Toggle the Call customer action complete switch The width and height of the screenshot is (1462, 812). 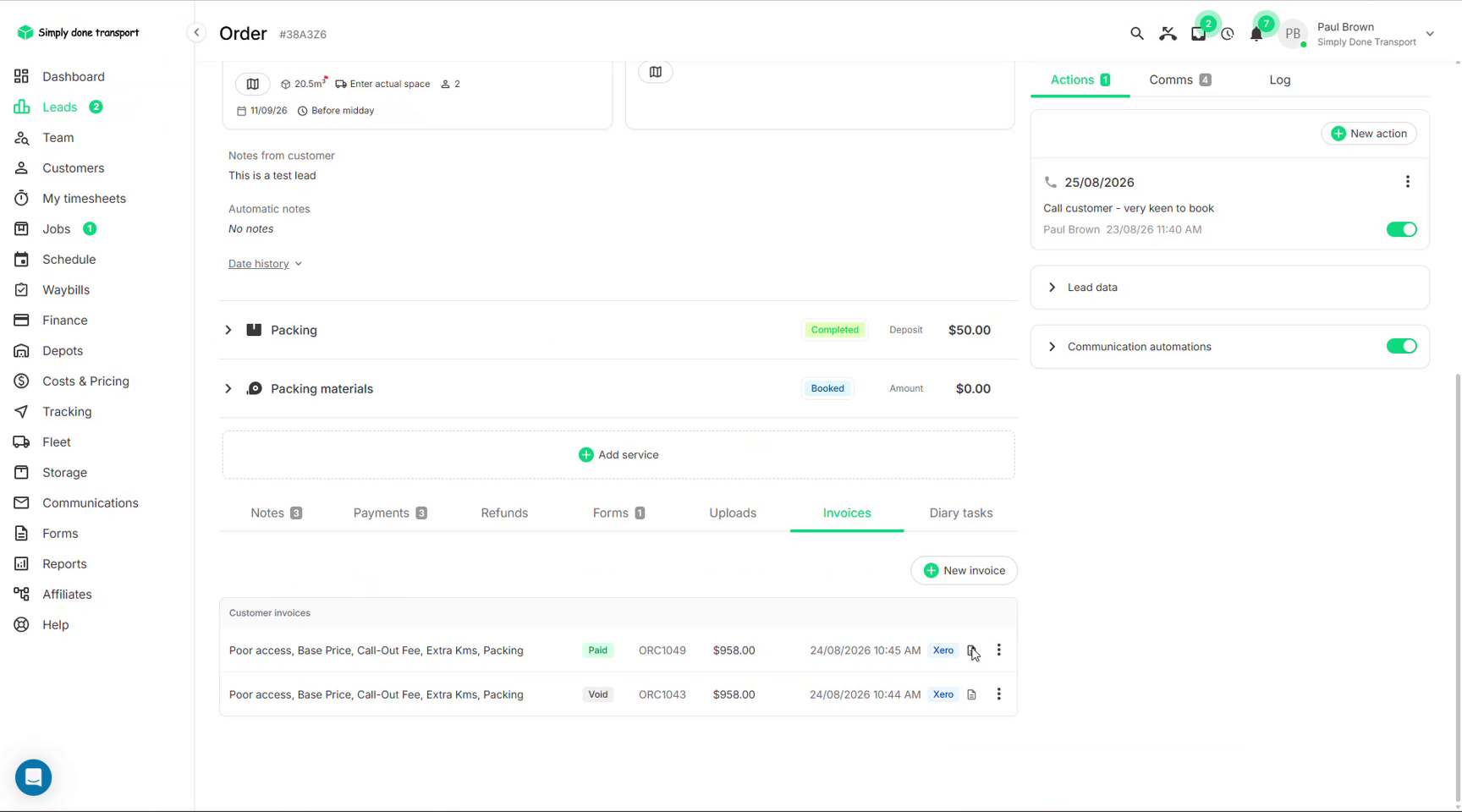[x=1401, y=229]
